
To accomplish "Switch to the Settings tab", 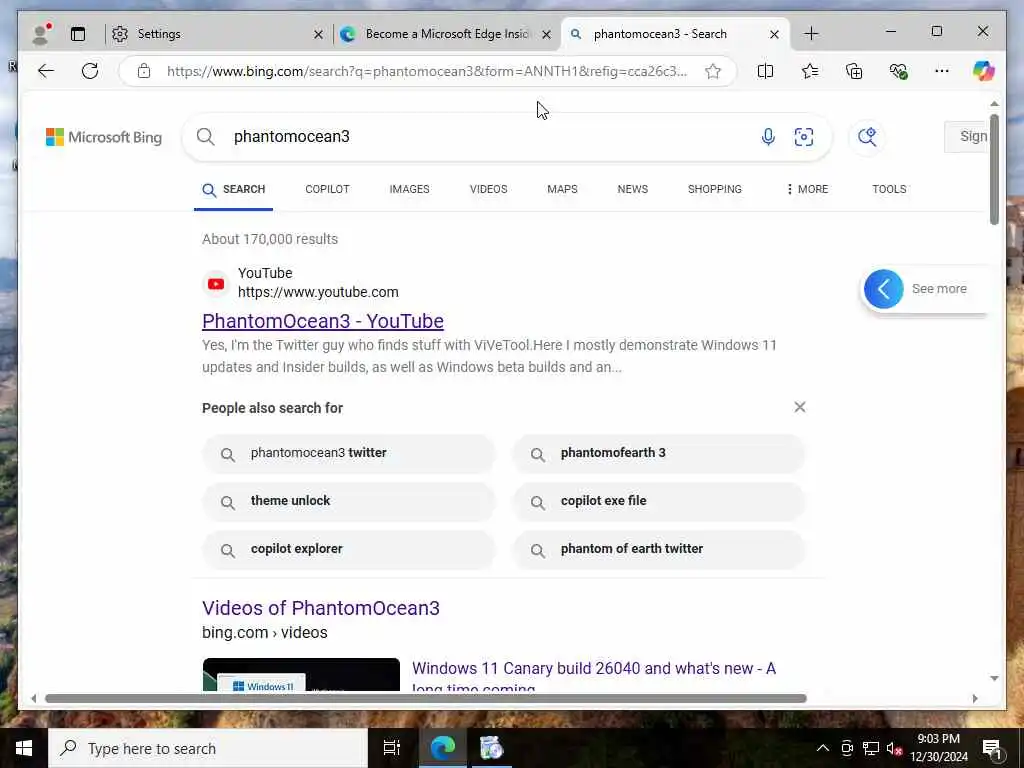I will (217, 34).
